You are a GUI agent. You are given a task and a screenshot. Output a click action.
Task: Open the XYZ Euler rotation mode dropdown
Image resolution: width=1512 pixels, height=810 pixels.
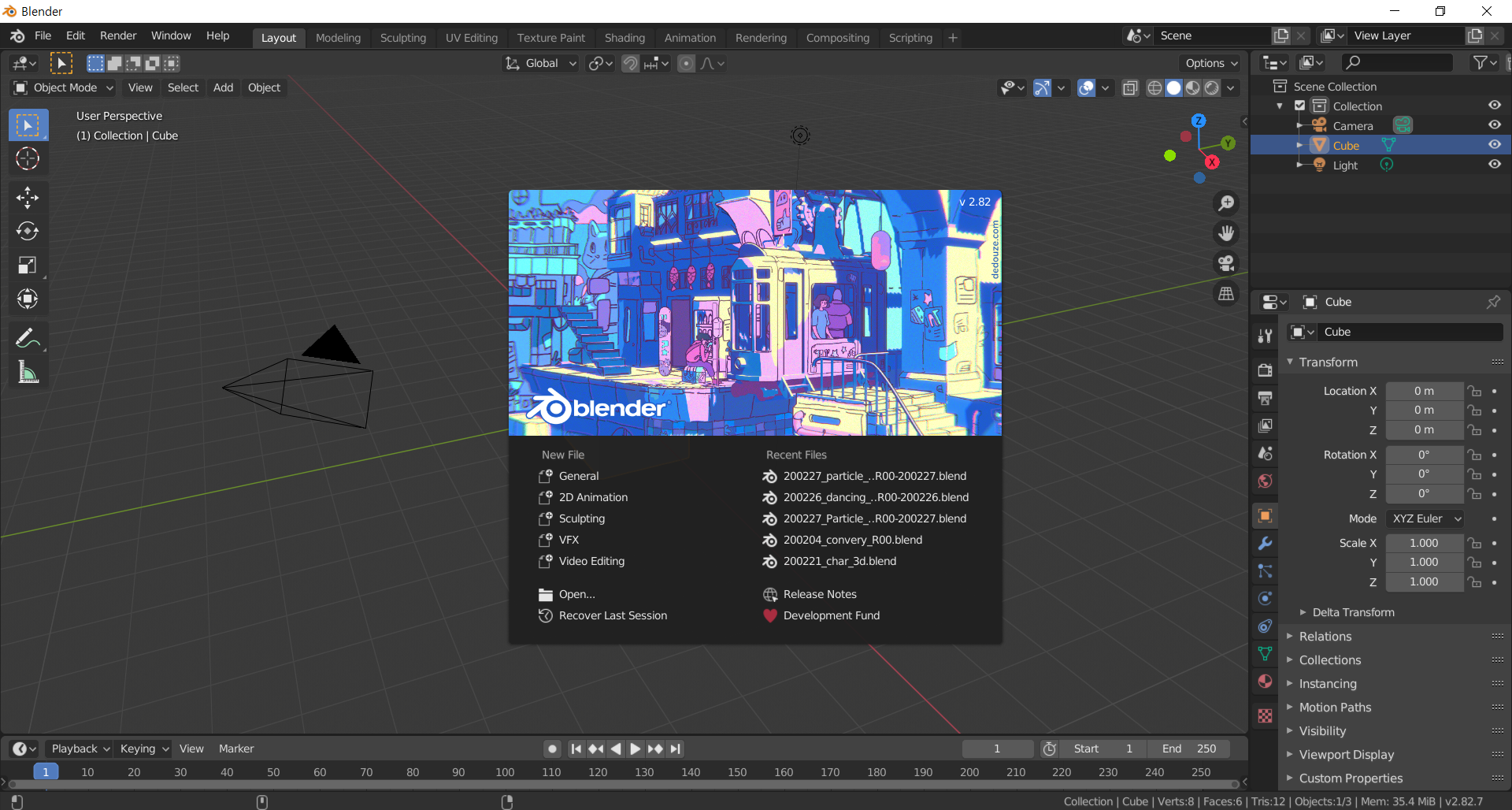point(1425,518)
